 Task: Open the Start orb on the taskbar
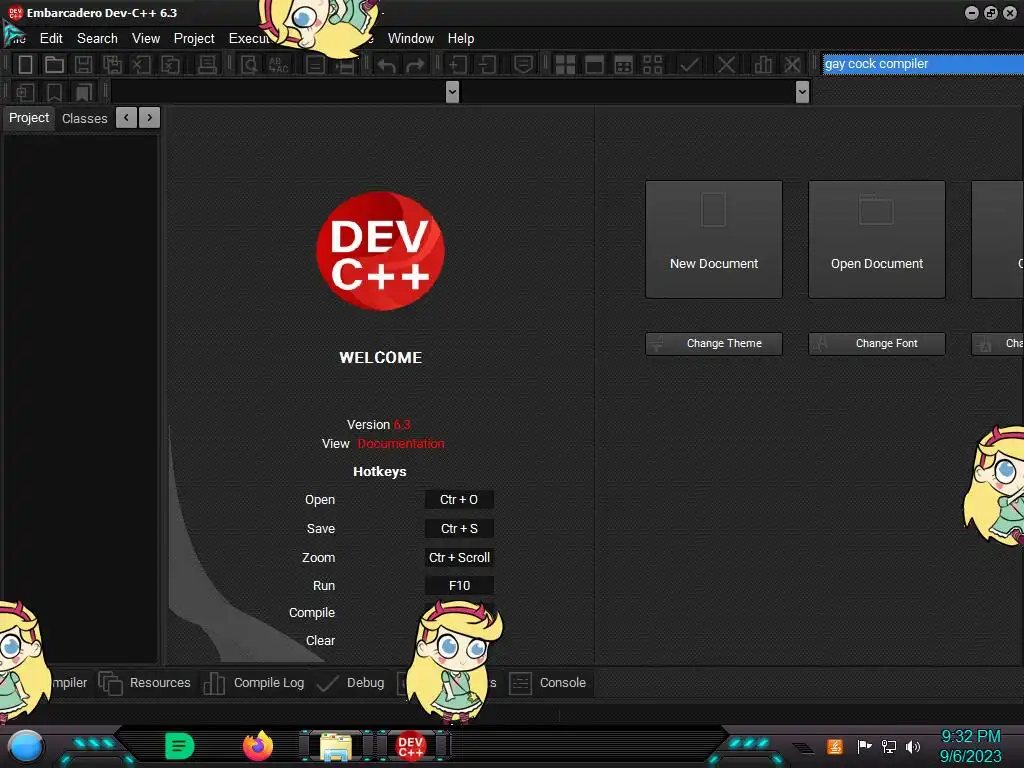coord(25,747)
